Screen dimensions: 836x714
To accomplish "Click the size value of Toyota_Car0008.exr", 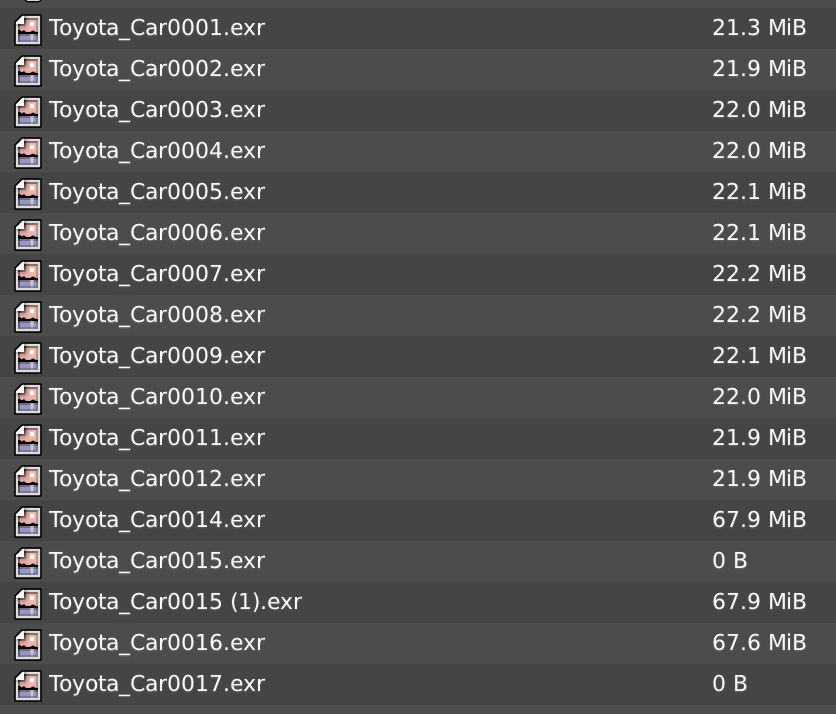I will point(759,315).
